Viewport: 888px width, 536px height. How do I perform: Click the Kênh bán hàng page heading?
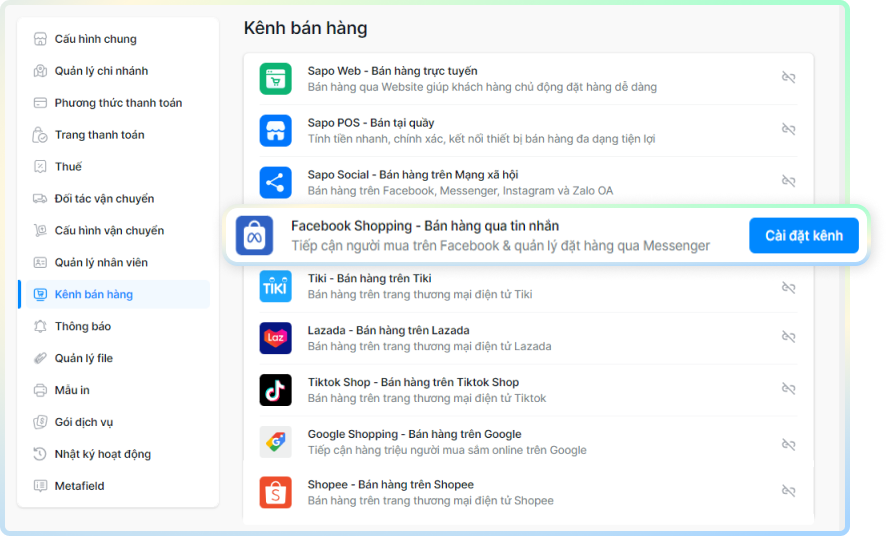tap(305, 28)
